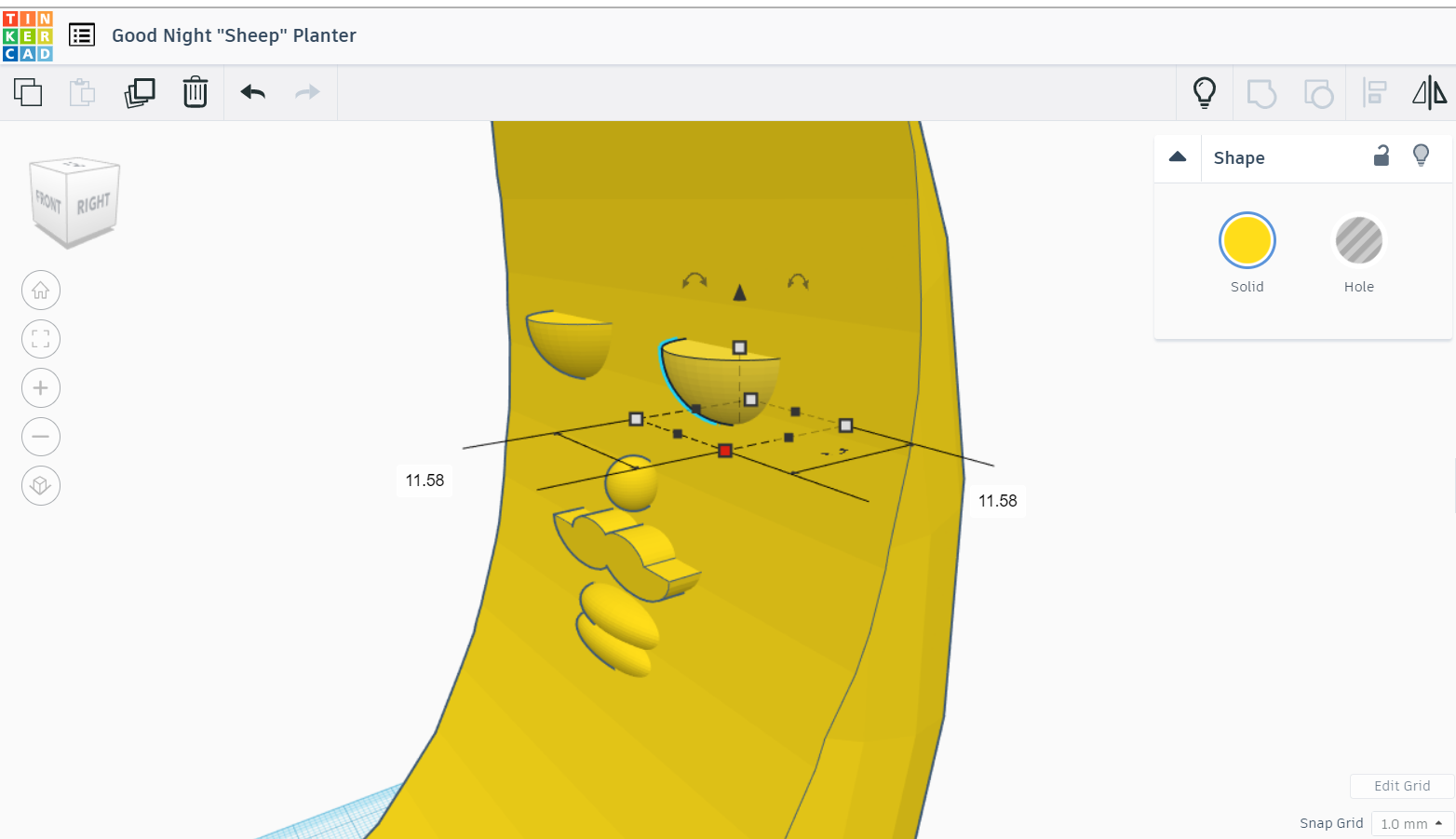Click the Duplicate and repeat icon

click(x=140, y=92)
